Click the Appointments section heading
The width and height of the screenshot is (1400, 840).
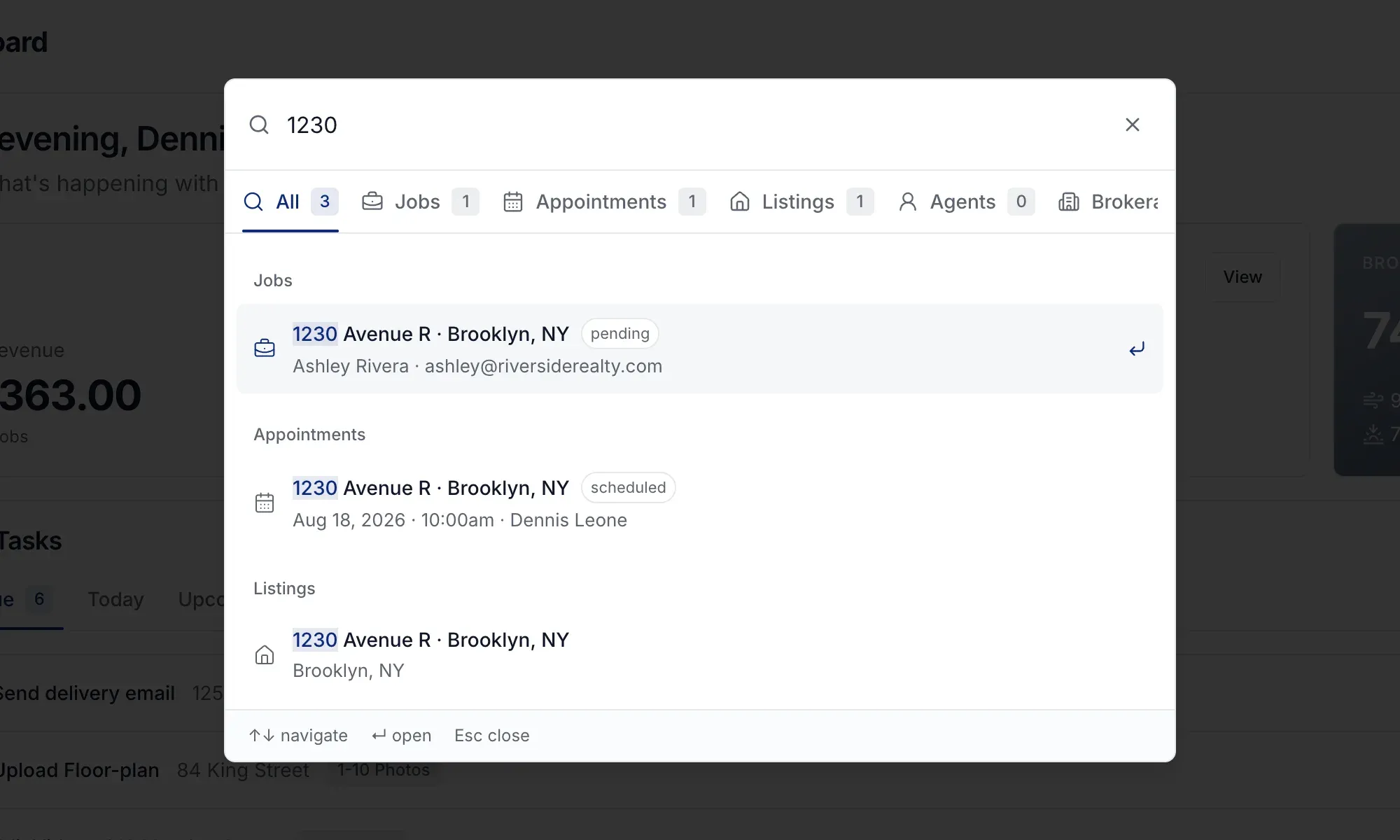309,435
